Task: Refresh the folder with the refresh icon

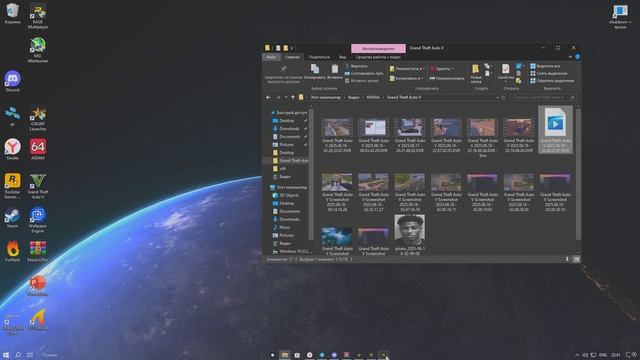Action: pos(503,98)
